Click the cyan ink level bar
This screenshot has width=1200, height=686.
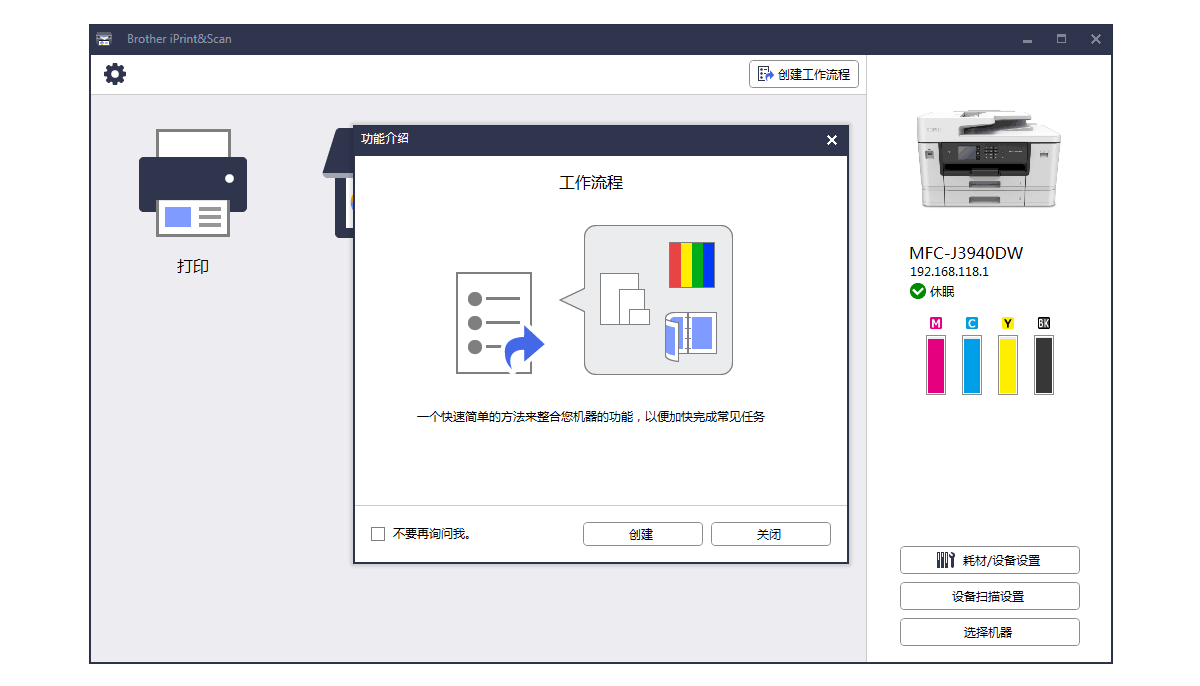972,364
